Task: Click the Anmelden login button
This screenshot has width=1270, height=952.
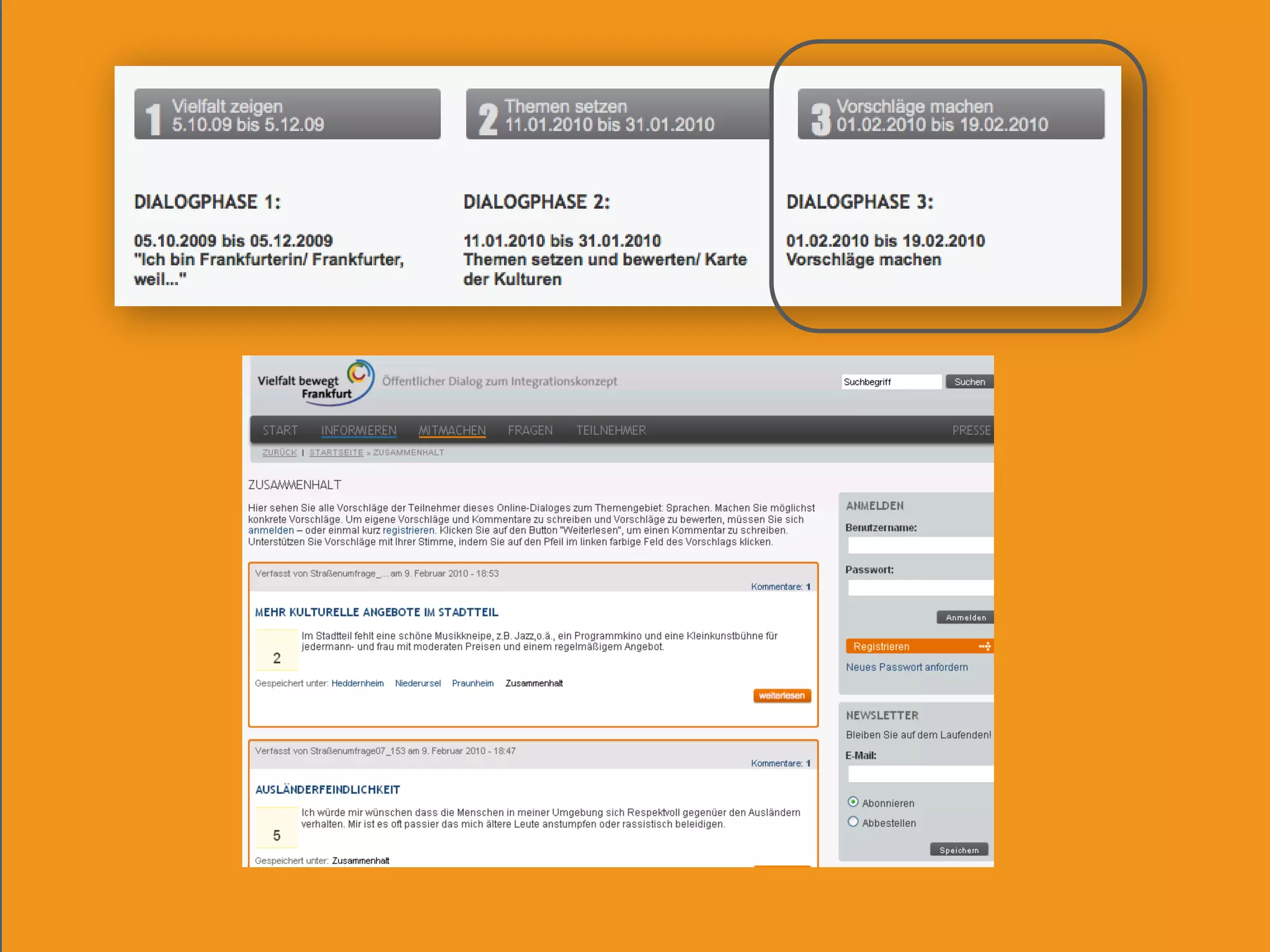Action: point(965,617)
